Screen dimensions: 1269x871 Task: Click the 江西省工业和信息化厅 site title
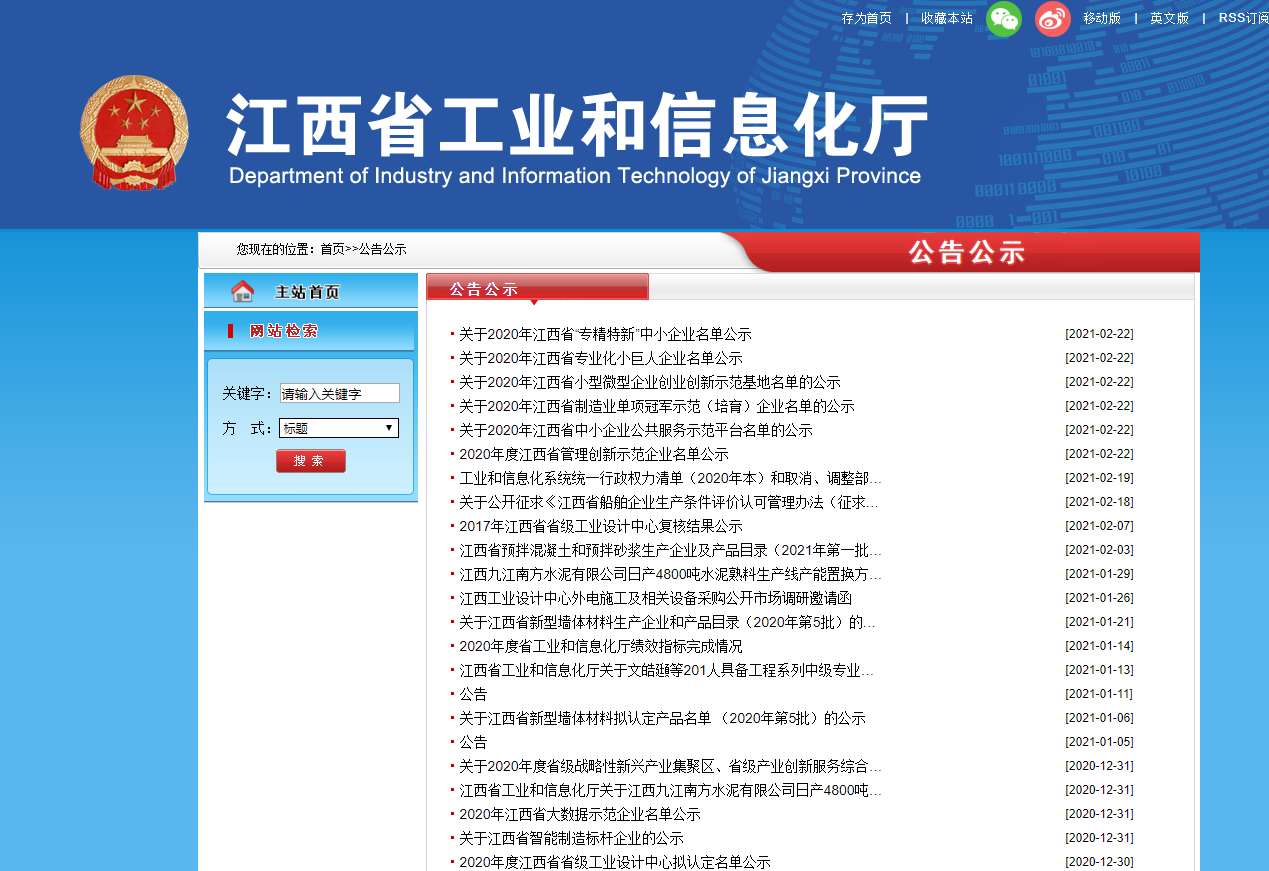tap(577, 125)
